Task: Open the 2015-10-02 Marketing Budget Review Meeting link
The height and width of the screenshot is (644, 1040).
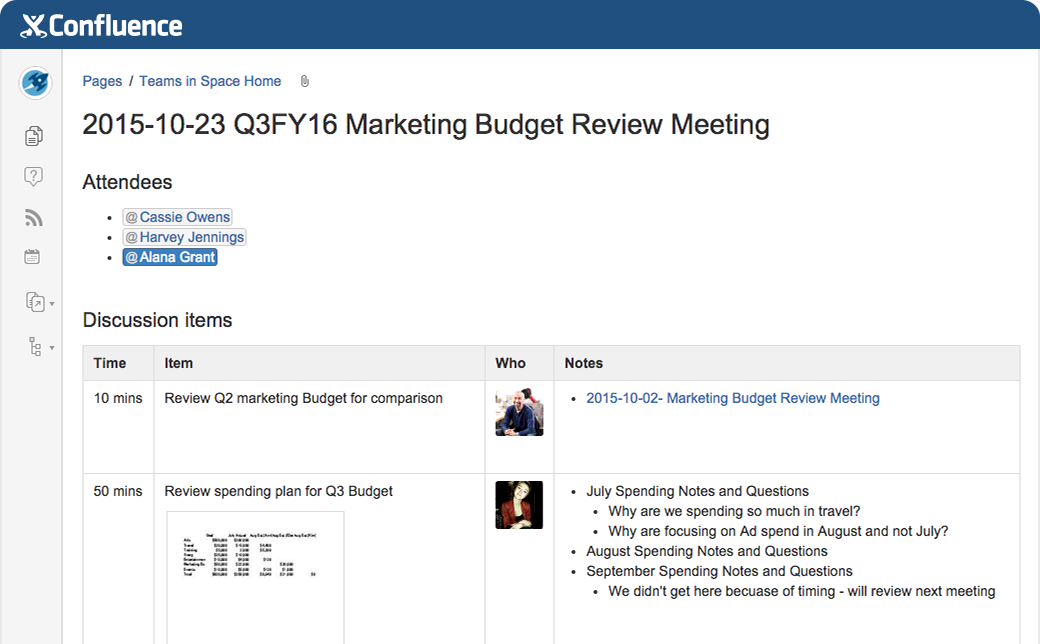Action: [732, 398]
